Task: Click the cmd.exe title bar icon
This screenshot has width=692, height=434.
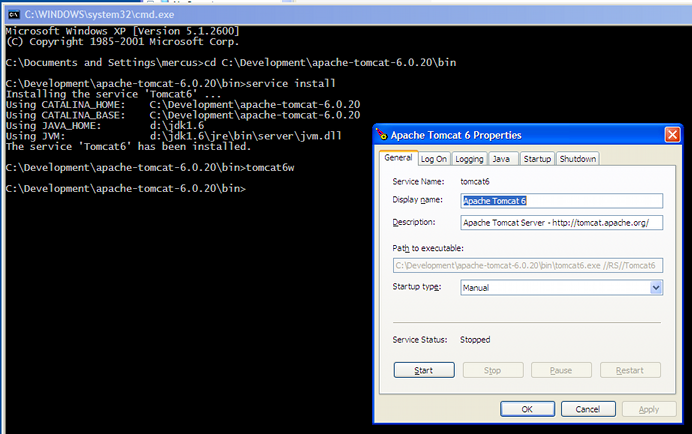Action: tap(14, 15)
